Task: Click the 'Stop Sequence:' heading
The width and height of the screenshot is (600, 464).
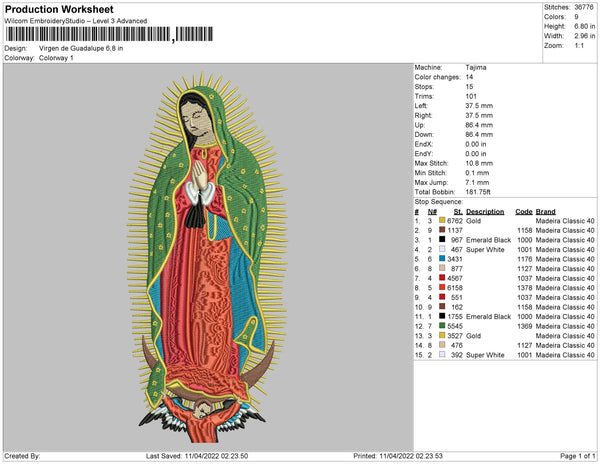Action: point(439,202)
